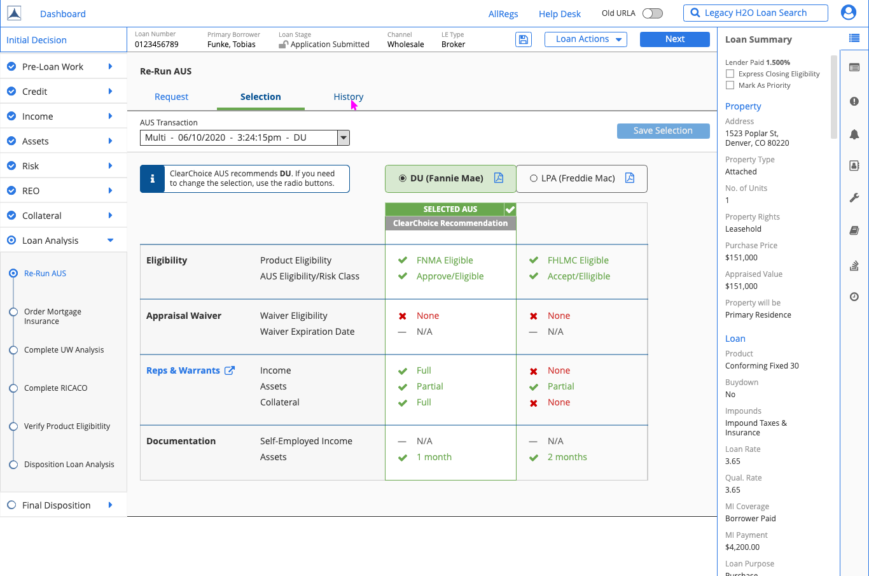Switch to the History tab
Screen dimensions: 869x576
point(348,97)
